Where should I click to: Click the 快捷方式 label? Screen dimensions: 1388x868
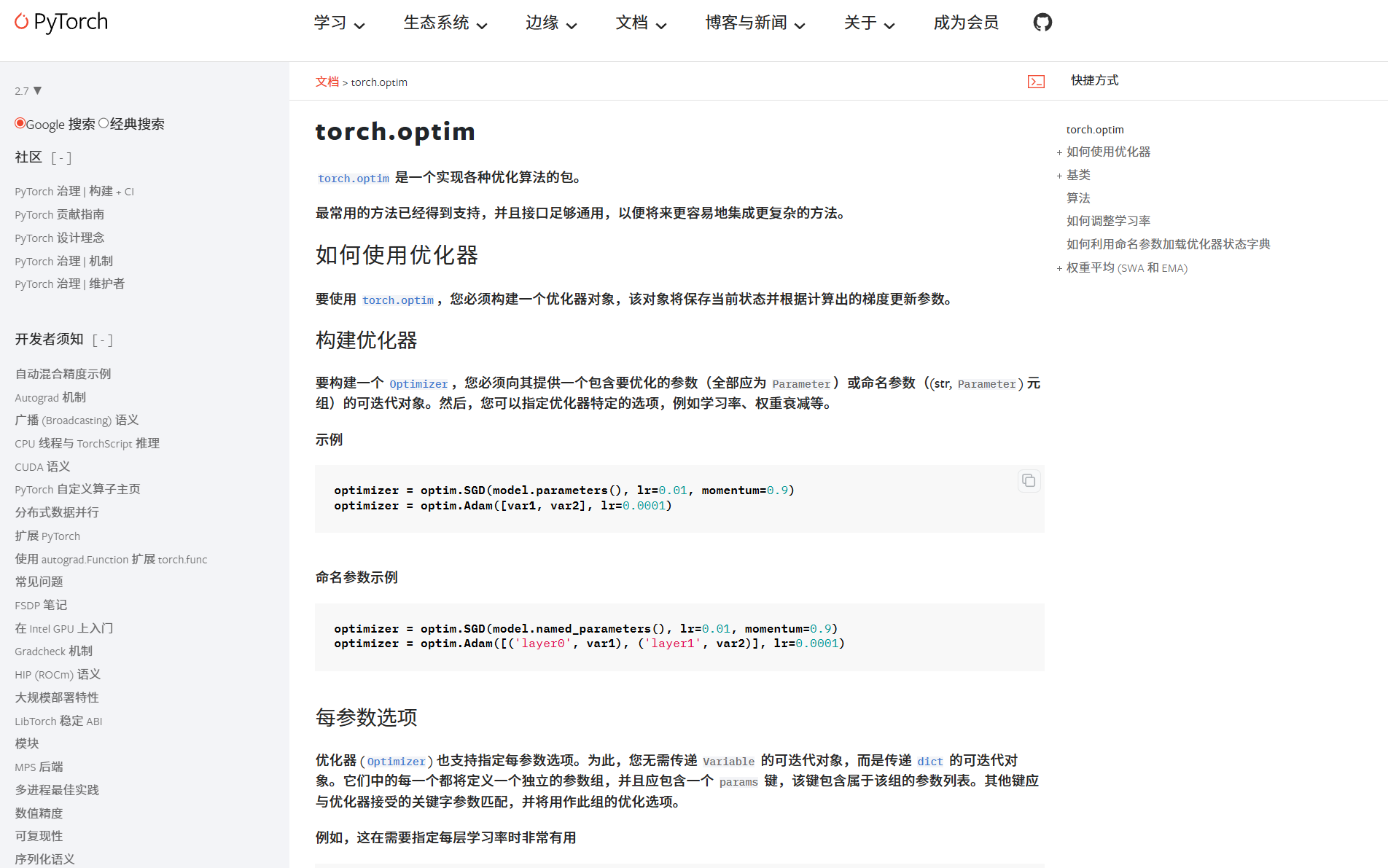click(x=1094, y=80)
